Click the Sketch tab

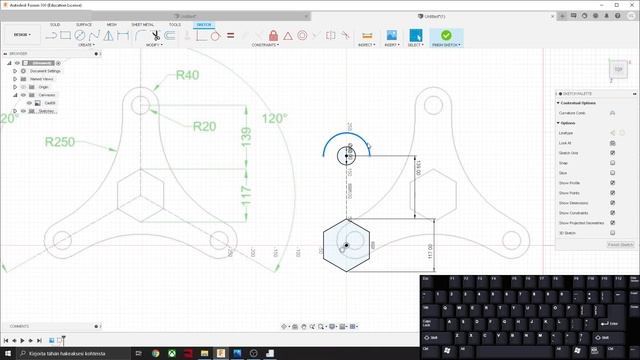click(204, 25)
